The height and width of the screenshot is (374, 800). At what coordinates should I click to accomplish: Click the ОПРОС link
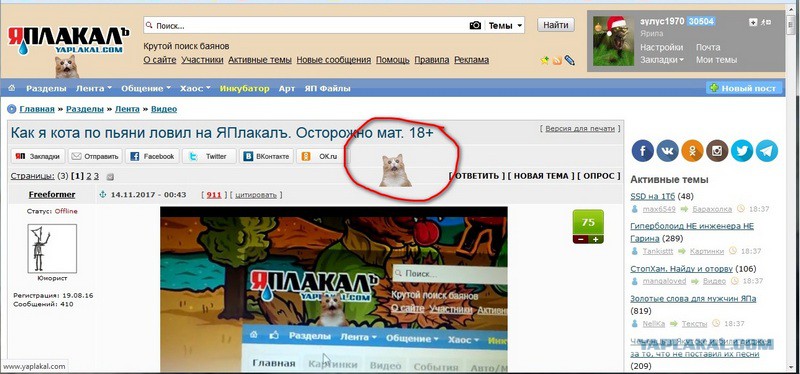coord(599,176)
